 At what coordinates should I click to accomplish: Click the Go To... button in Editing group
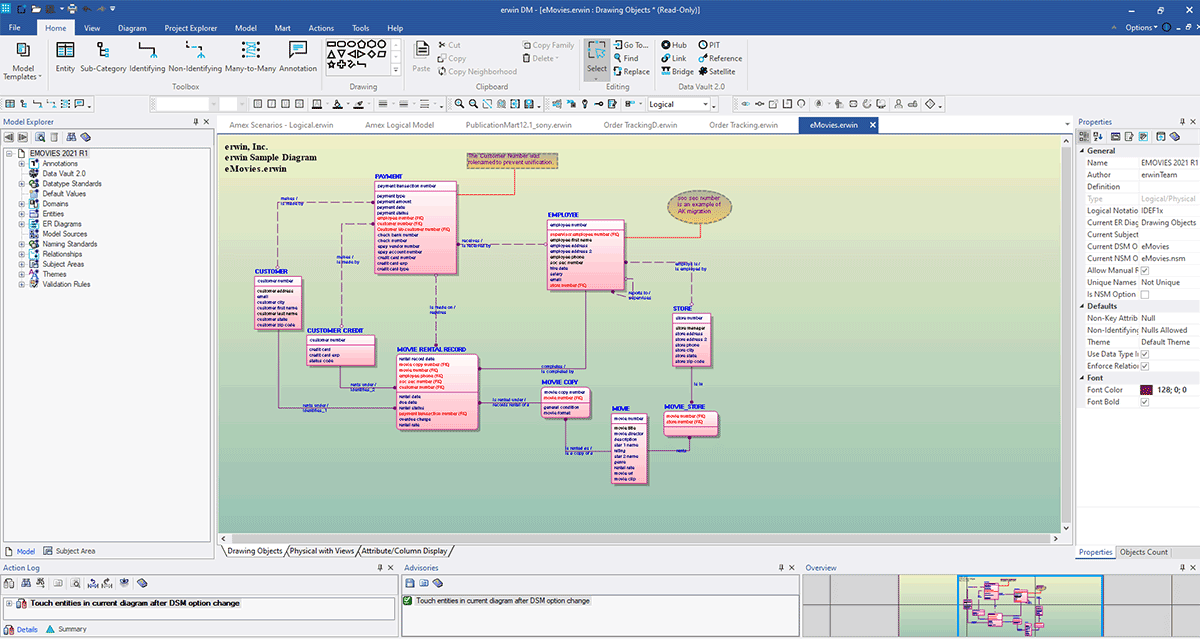point(632,44)
